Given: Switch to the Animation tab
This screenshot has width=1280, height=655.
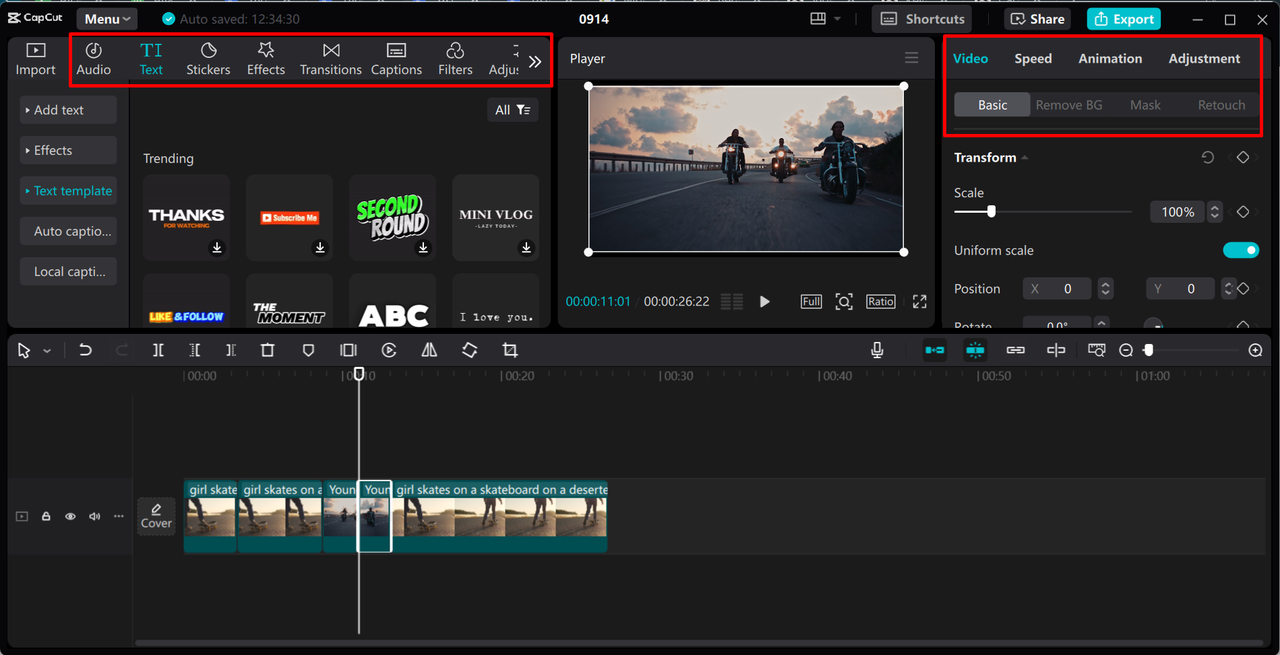Looking at the screenshot, I should tap(1110, 59).
